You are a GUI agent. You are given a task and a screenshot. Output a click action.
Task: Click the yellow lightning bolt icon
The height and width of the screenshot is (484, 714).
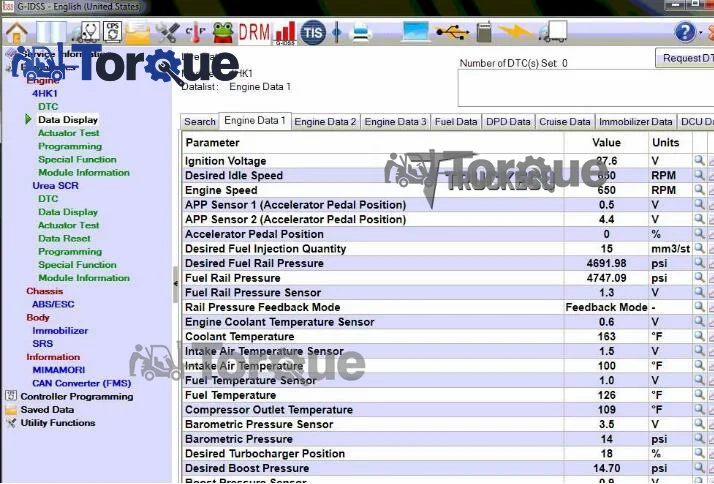pos(515,32)
